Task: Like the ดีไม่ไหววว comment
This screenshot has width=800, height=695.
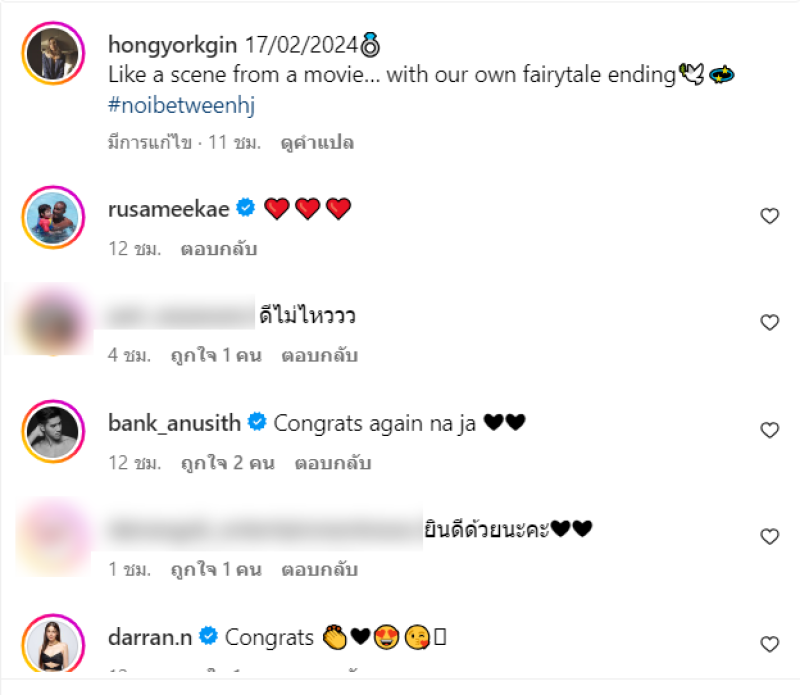Action: point(769,322)
